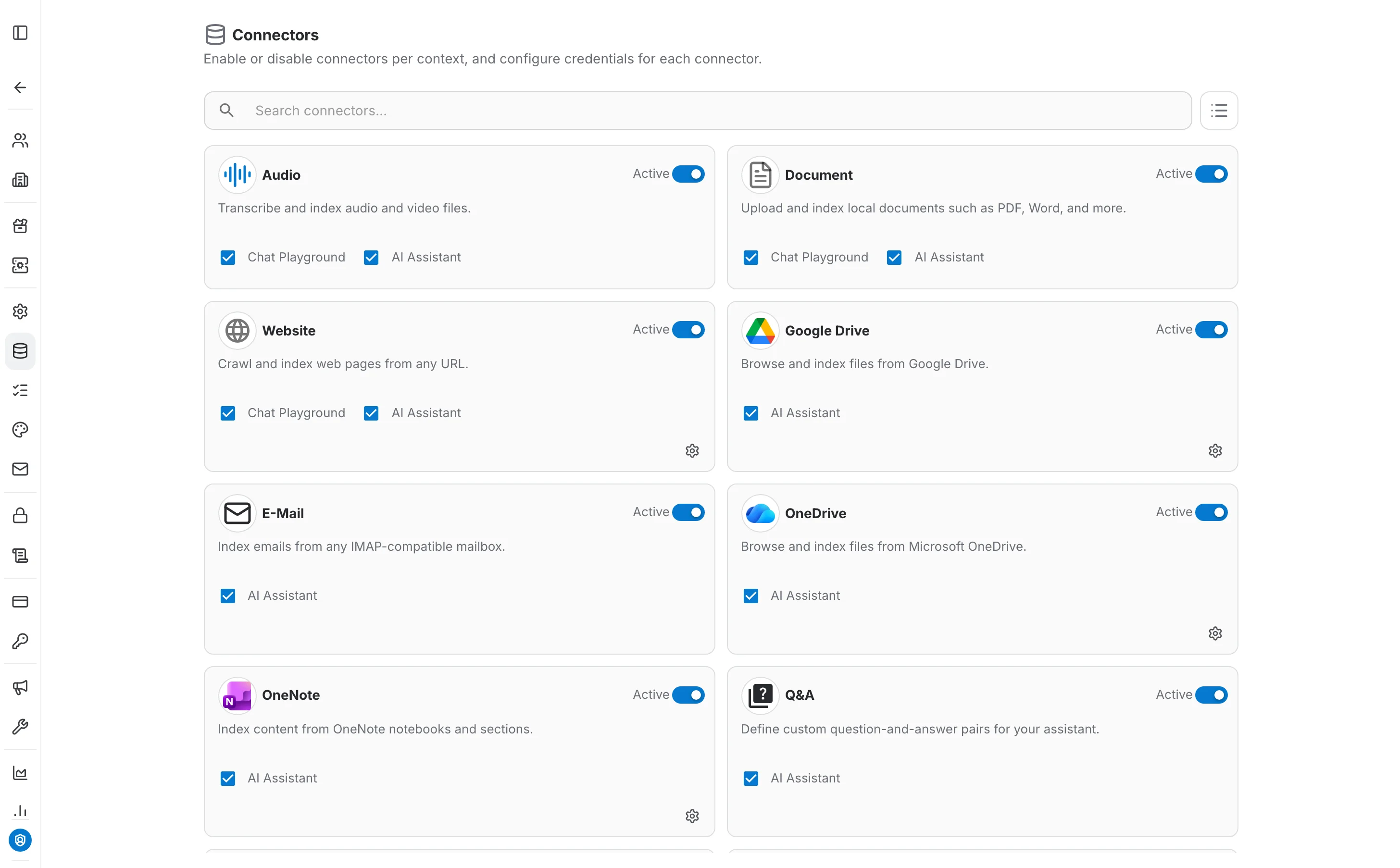Screen dimensions: 1400x868
Task: Uncheck Chat Playground for Audio
Action: click(x=228, y=257)
